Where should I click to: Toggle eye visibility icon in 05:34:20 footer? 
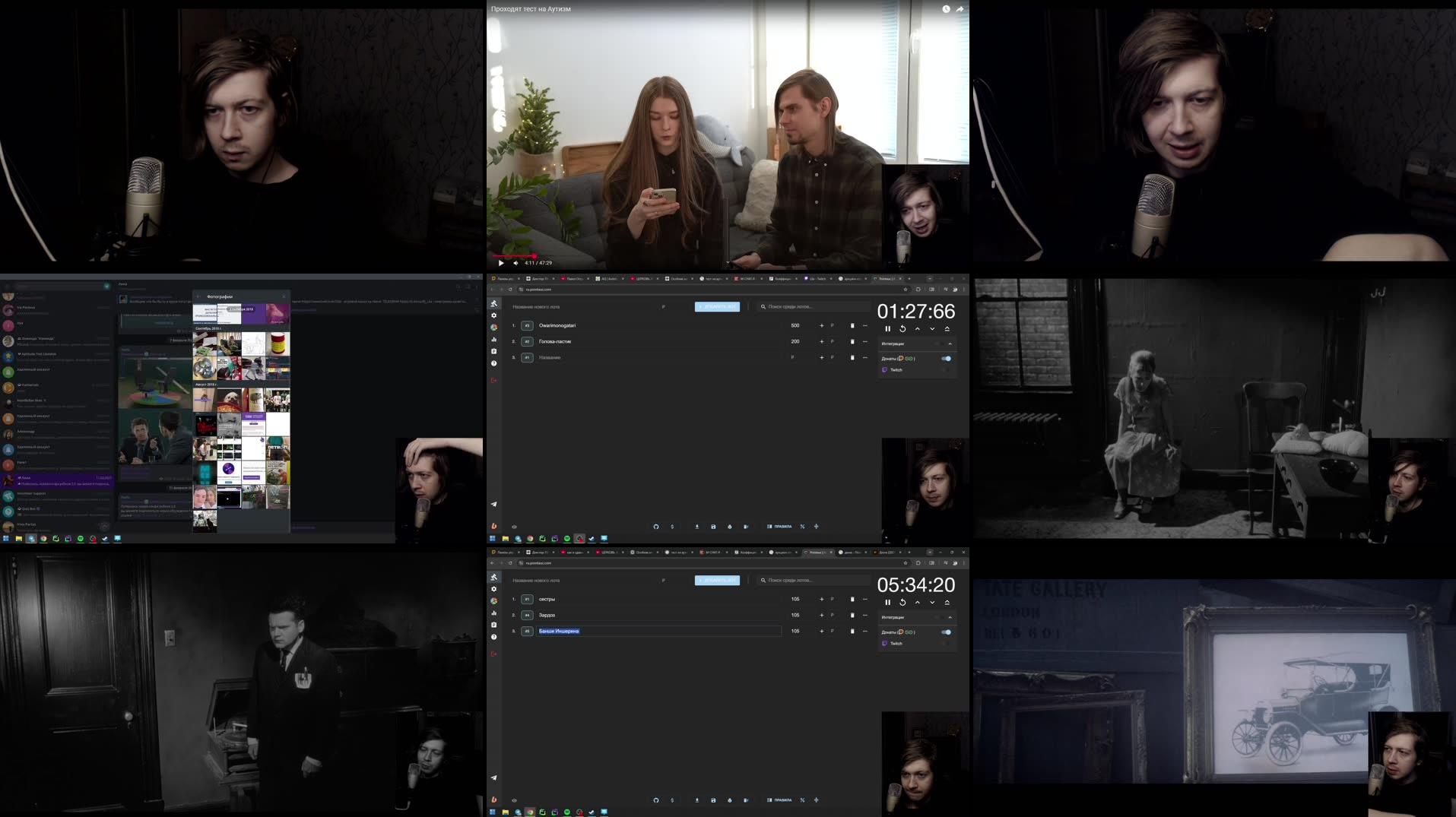[514, 800]
